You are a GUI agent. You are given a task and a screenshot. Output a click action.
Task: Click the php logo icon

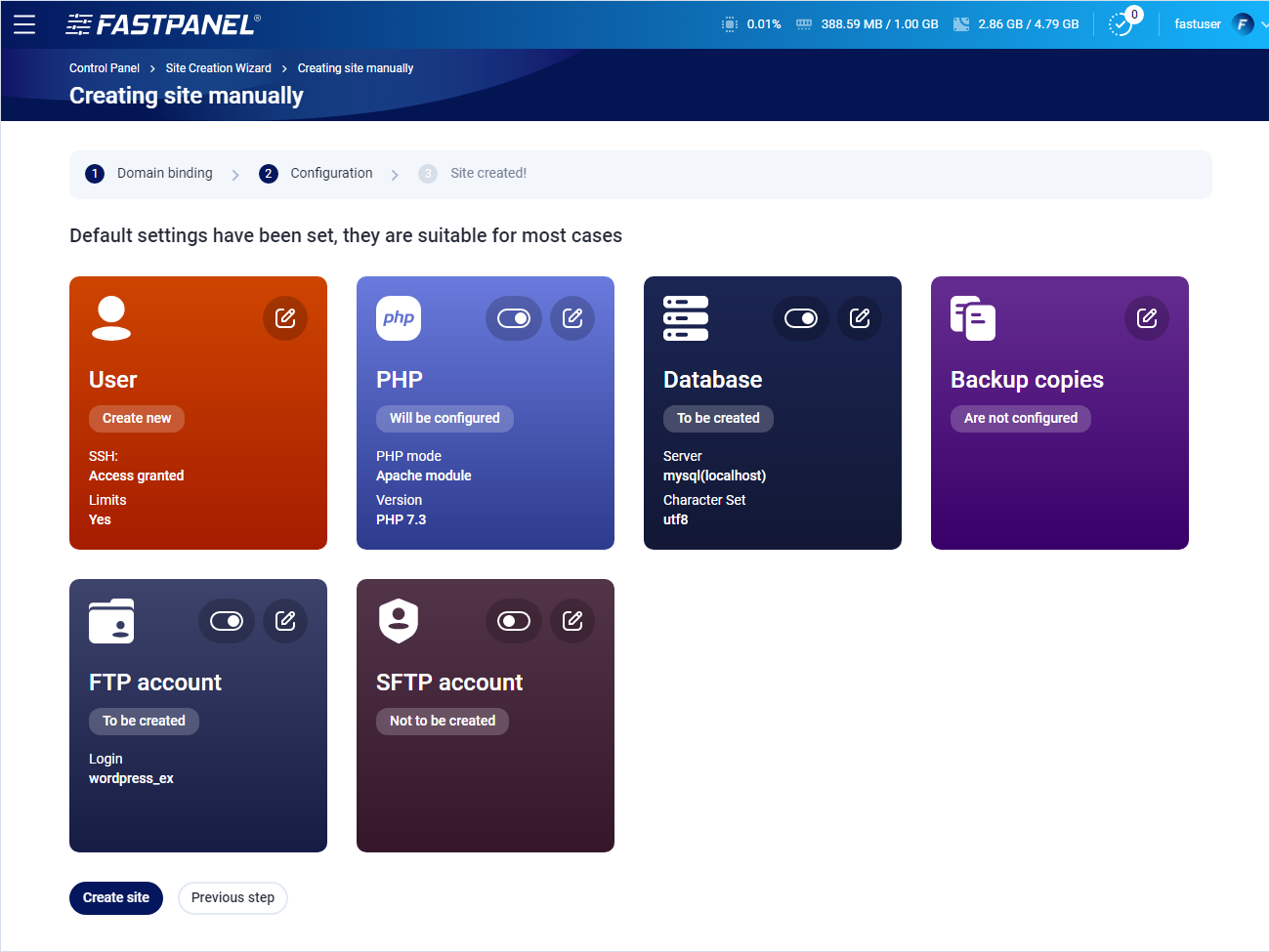click(x=399, y=318)
